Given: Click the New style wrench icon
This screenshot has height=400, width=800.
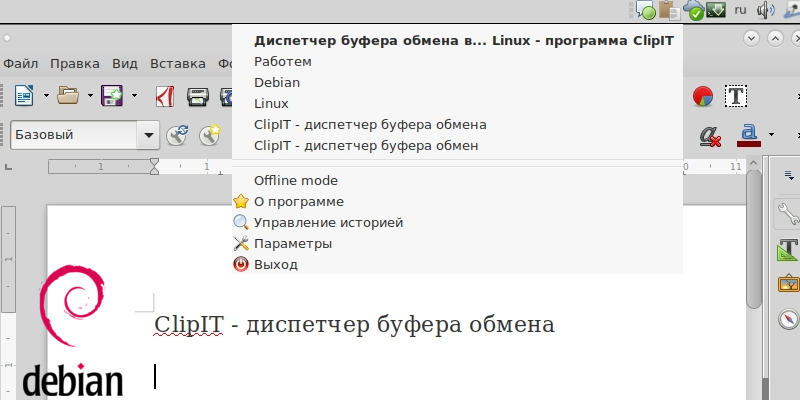Looking at the screenshot, I should (x=210, y=135).
